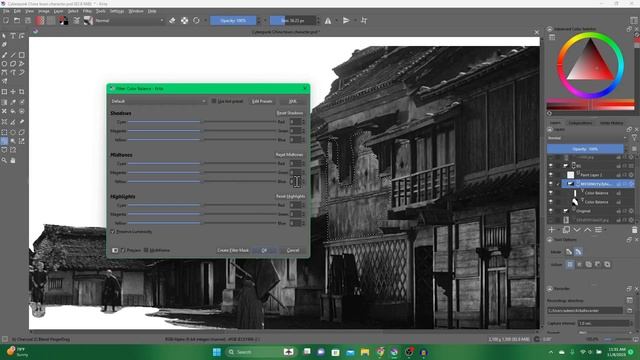The image size is (640, 360).
Task: Toggle visibility of BG group layer
Action: (551, 166)
